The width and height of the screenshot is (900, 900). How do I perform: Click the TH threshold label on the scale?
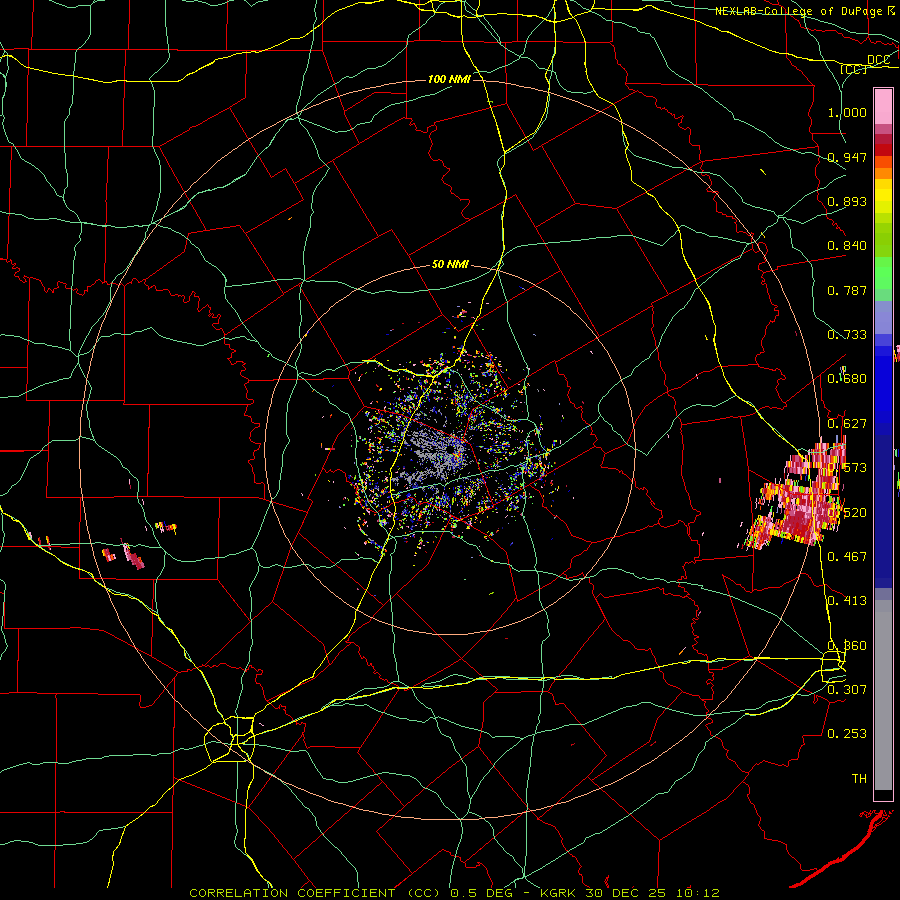(859, 778)
